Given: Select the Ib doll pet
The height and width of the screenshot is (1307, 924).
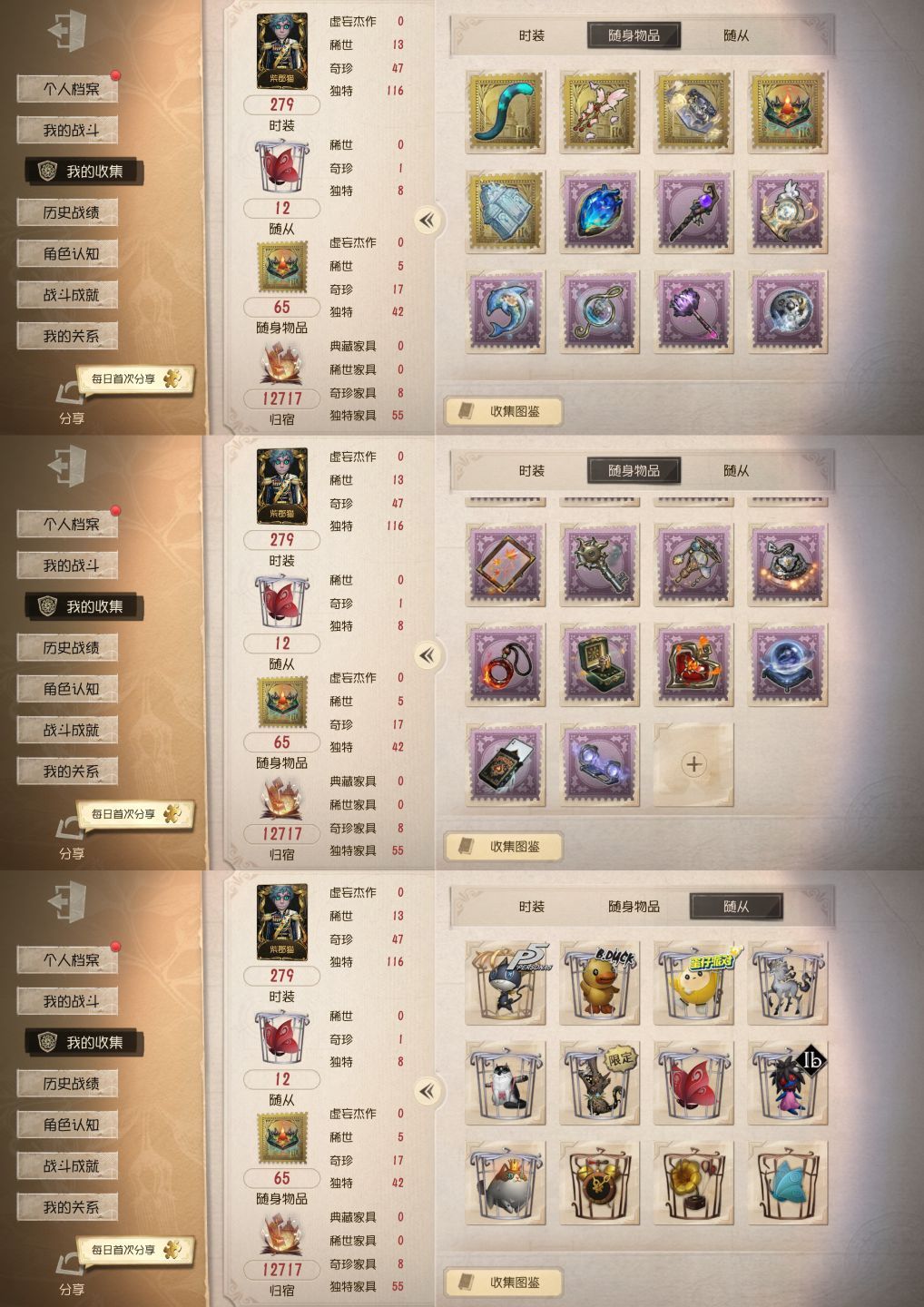Looking at the screenshot, I should tap(787, 1083).
